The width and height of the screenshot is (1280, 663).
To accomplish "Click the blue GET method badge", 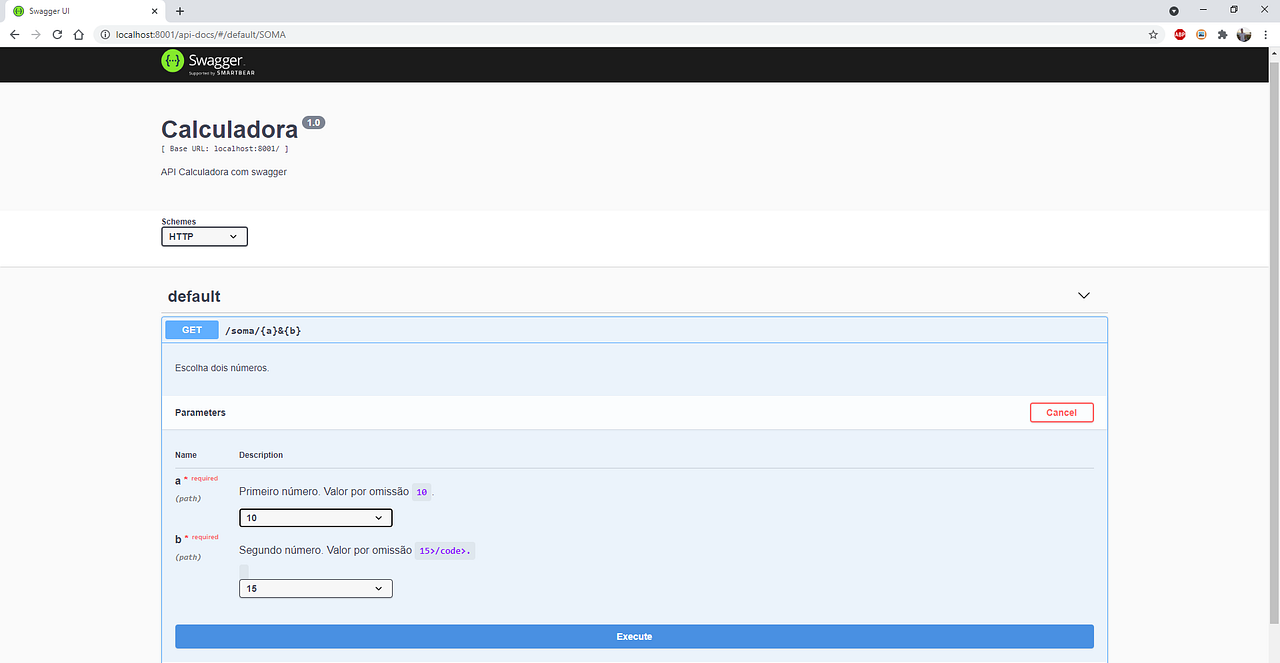I will [191, 329].
